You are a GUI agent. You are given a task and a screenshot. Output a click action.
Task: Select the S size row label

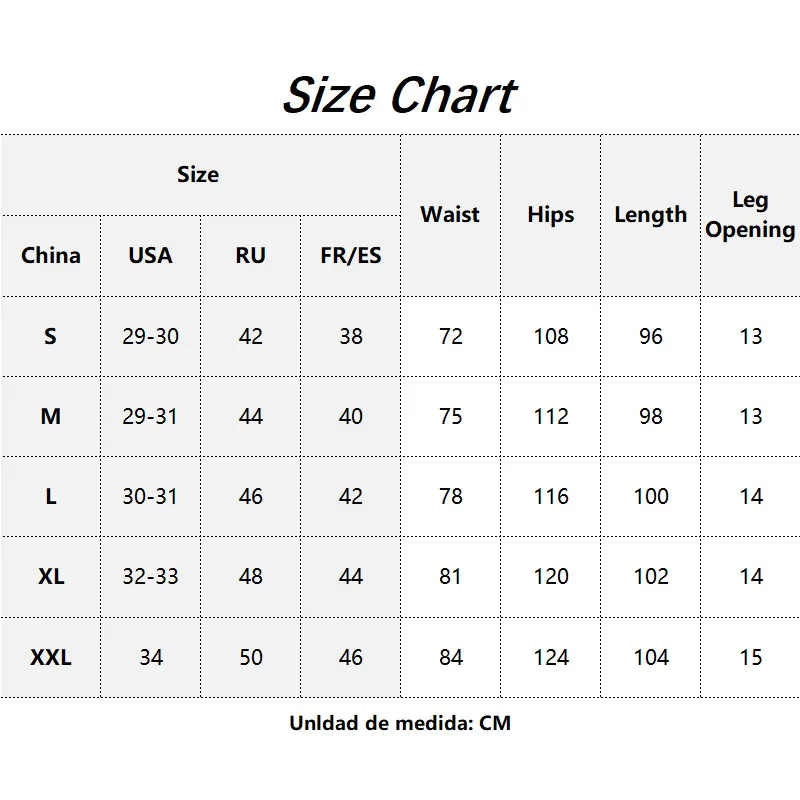click(50, 336)
